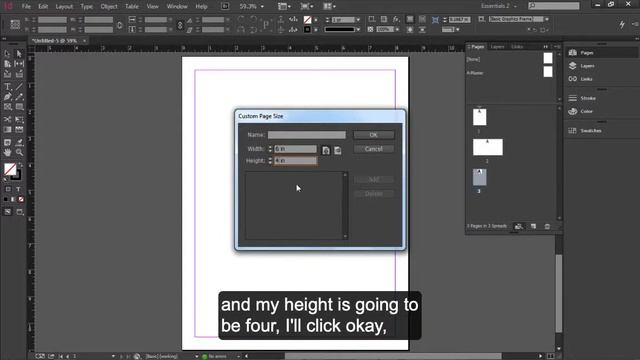Select the Rectangle tool

(x=19, y=107)
